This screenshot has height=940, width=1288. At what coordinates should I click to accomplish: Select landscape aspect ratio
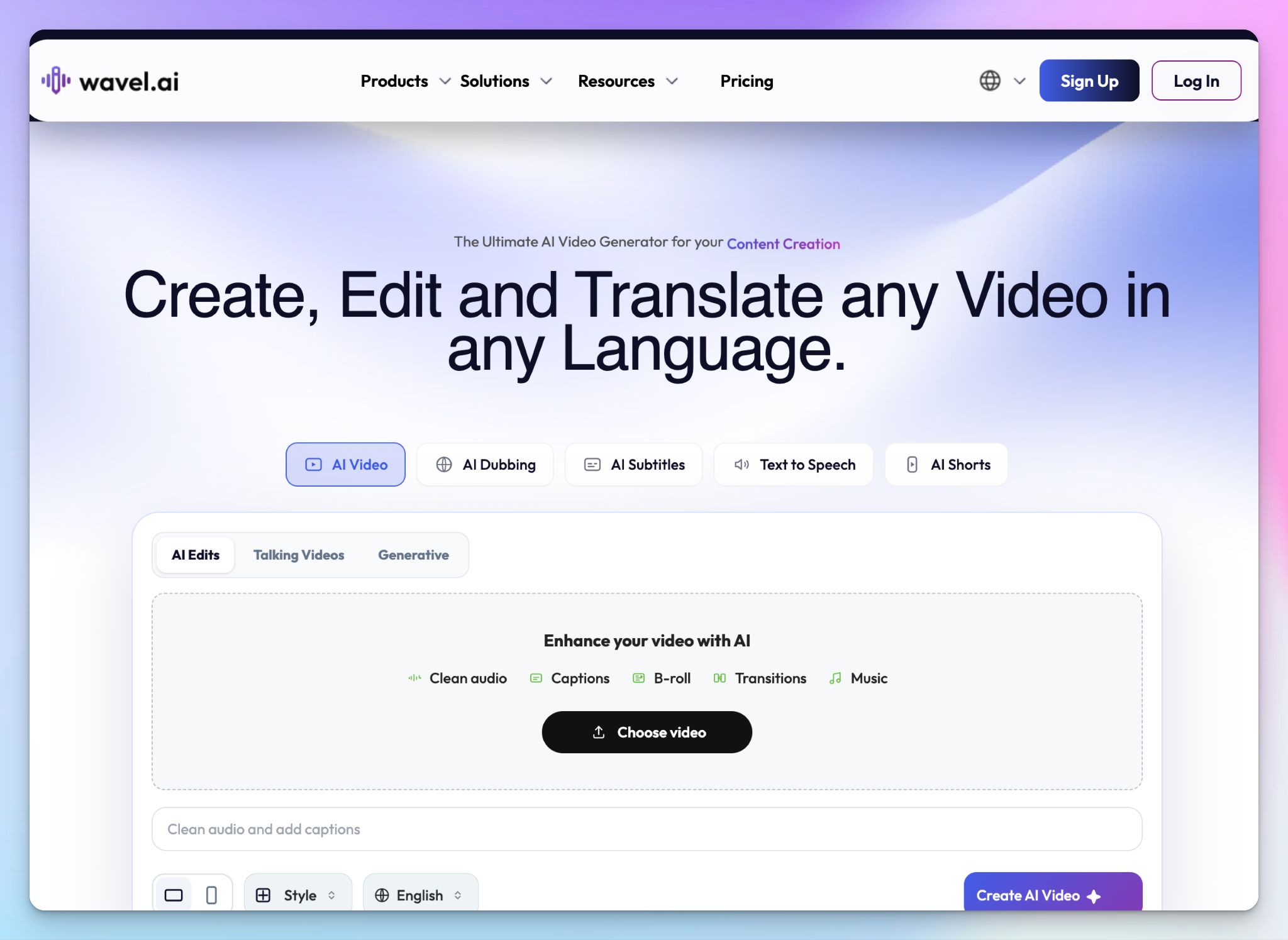point(174,895)
